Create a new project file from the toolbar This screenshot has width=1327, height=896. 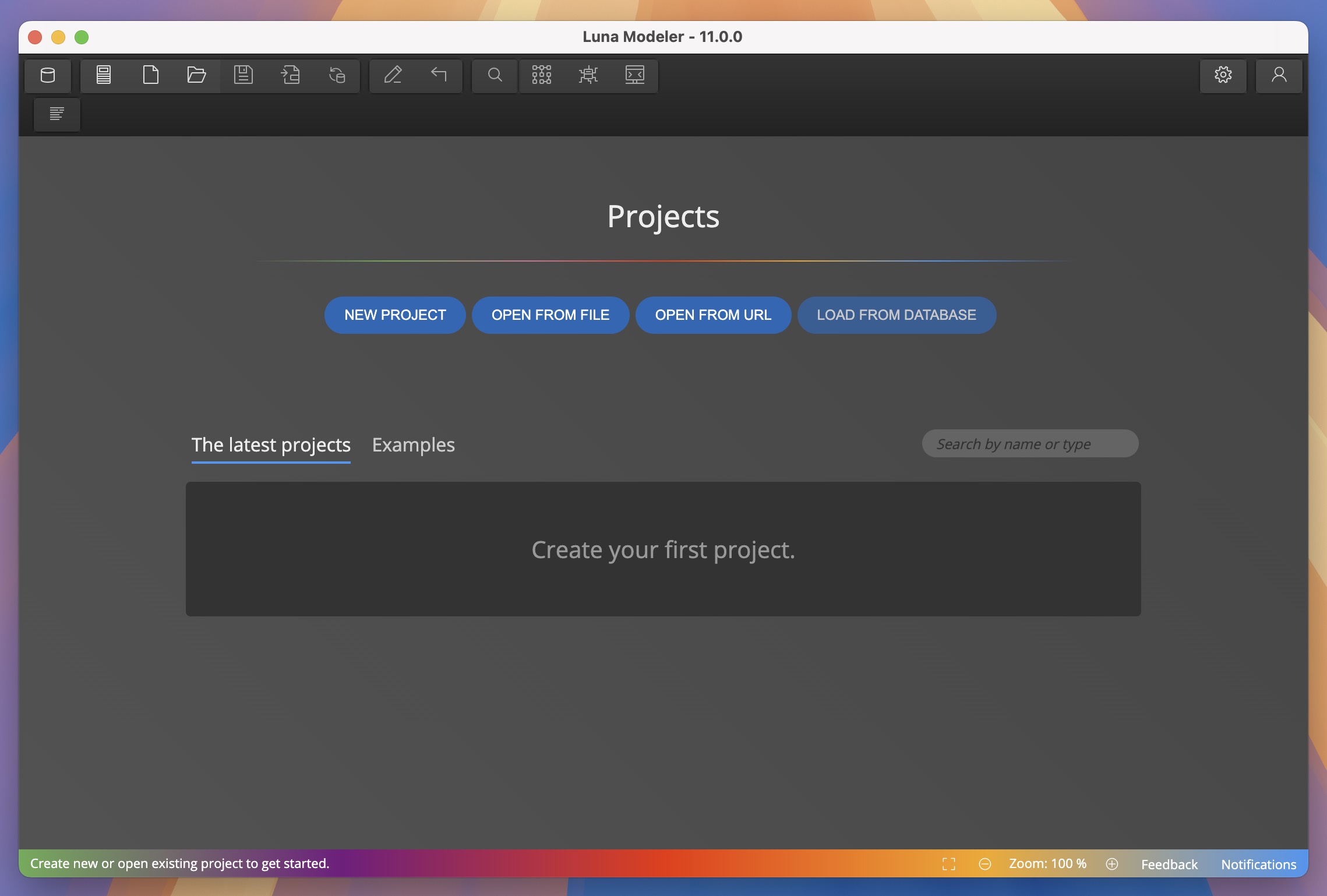coord(151,76)
